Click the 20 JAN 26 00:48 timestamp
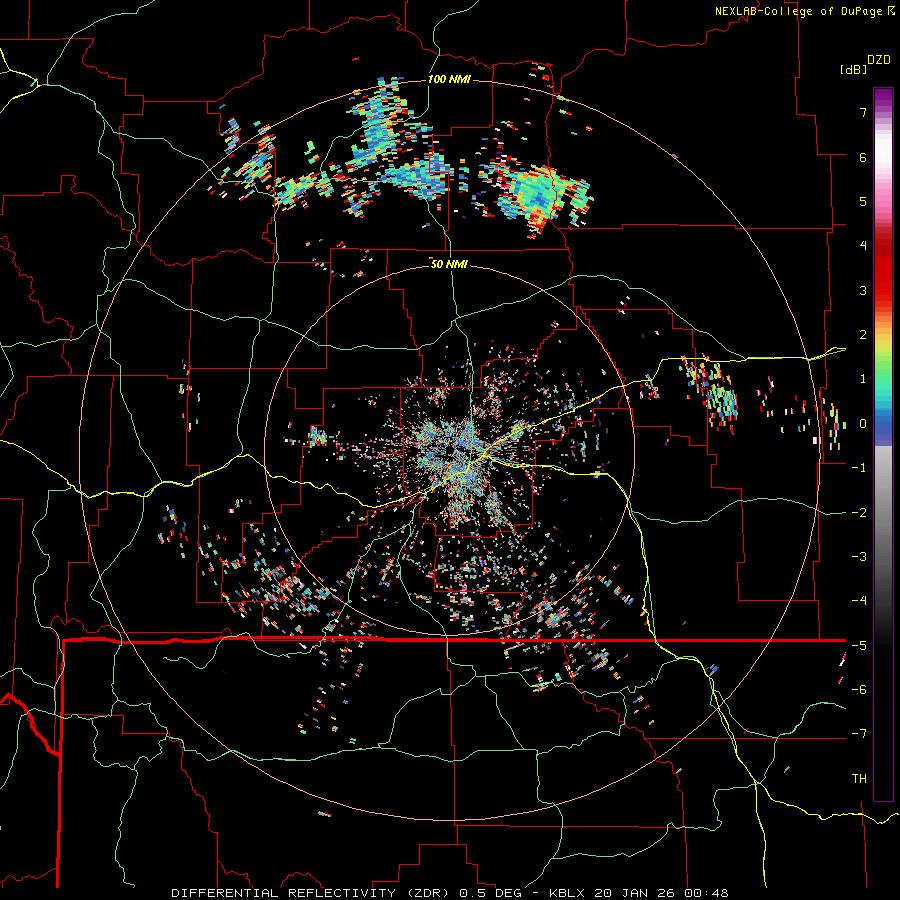The width and height of the screenshot is (900, 900). pos(663,893)
